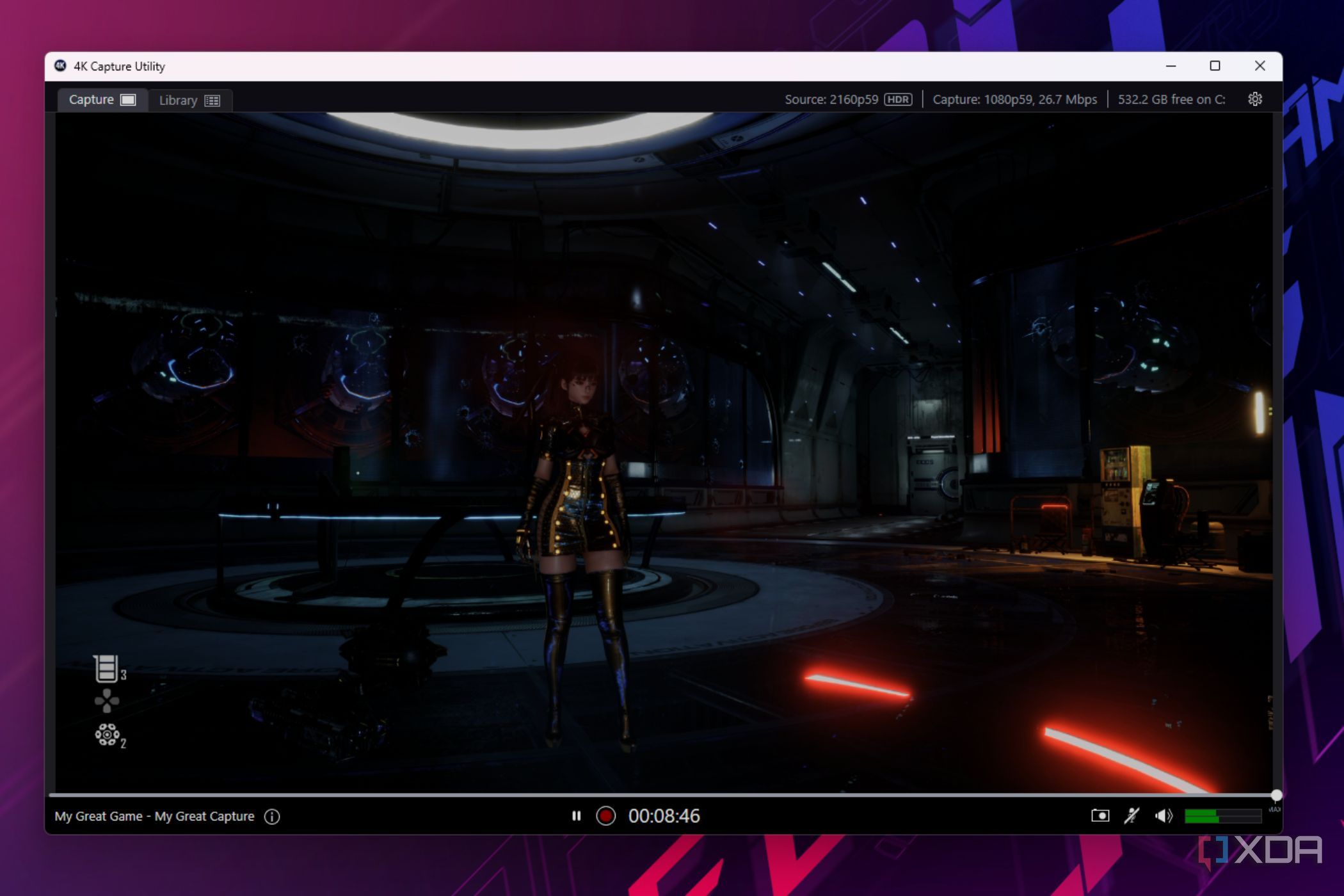Click the game preview video area
1344x896 pixels.
click(x=664, y=452)
